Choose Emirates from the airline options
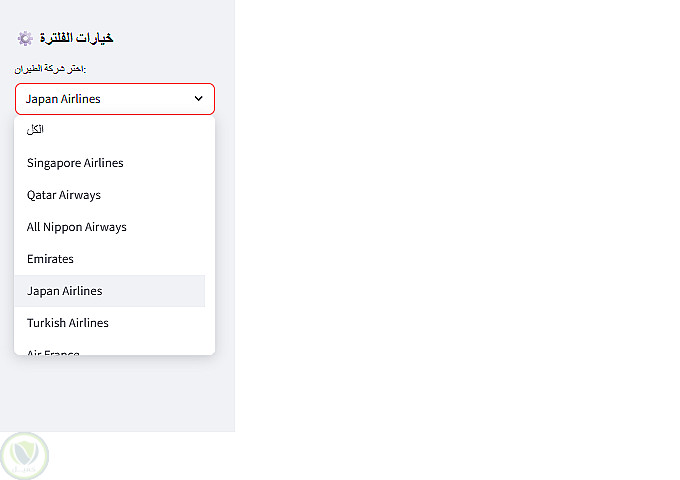680x480 pixels. pos(51,259)
